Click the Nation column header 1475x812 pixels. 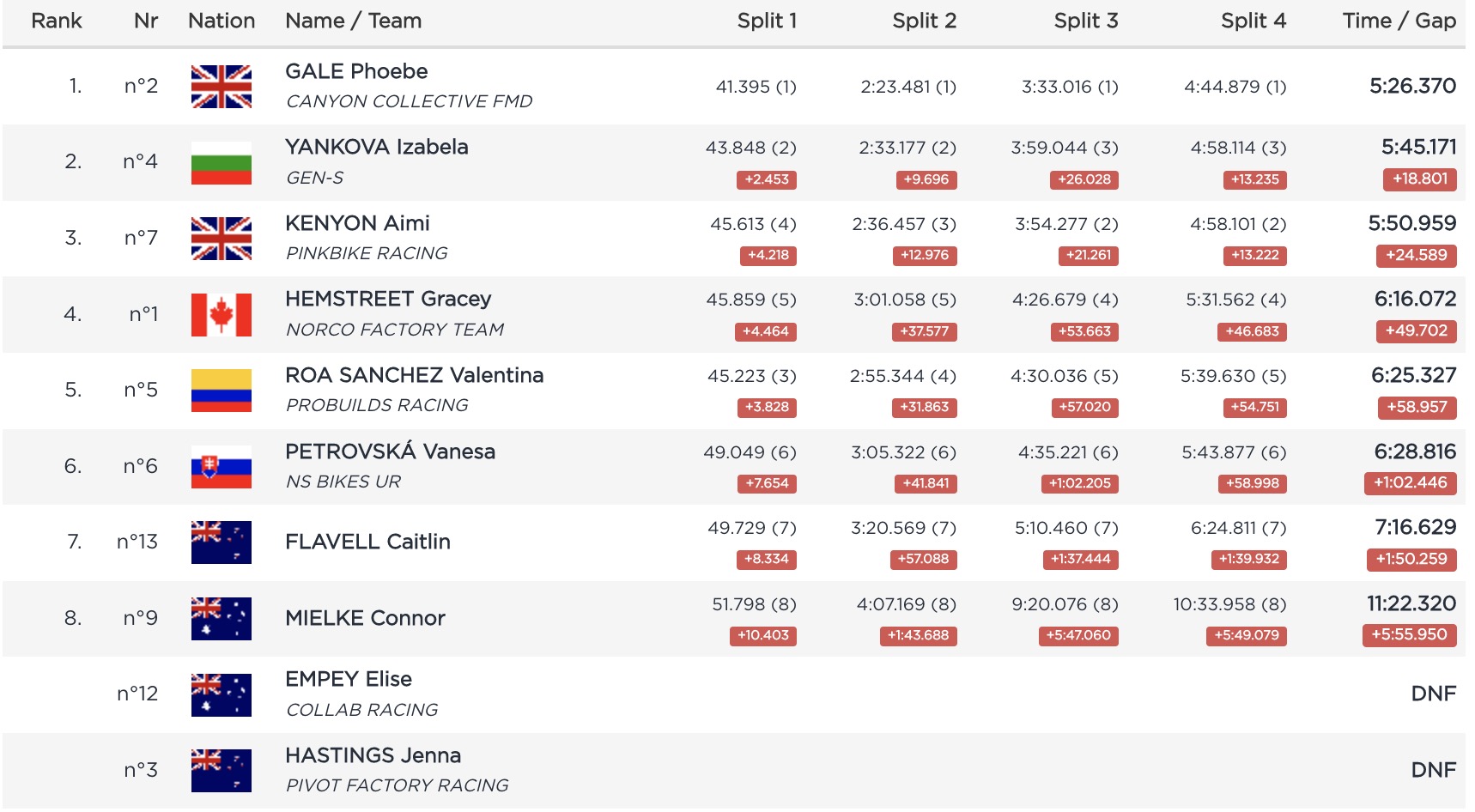click(222, 21)
